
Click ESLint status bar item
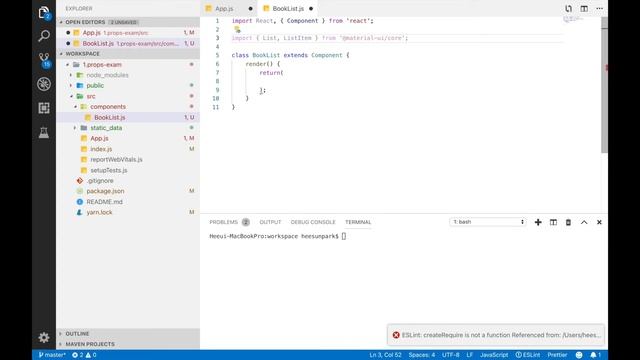tap(527, 355)
